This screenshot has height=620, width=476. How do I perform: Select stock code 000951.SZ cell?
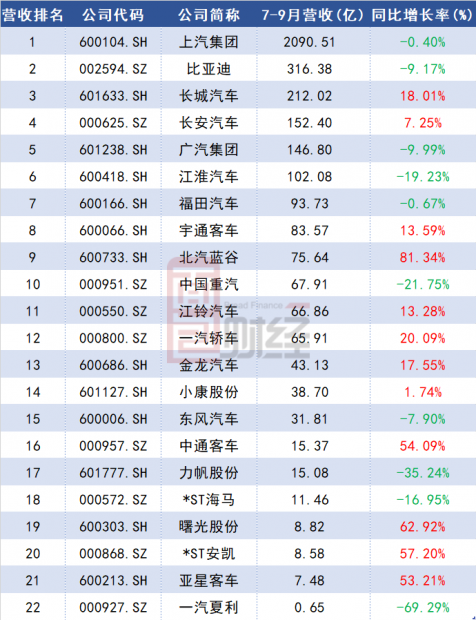113,284
